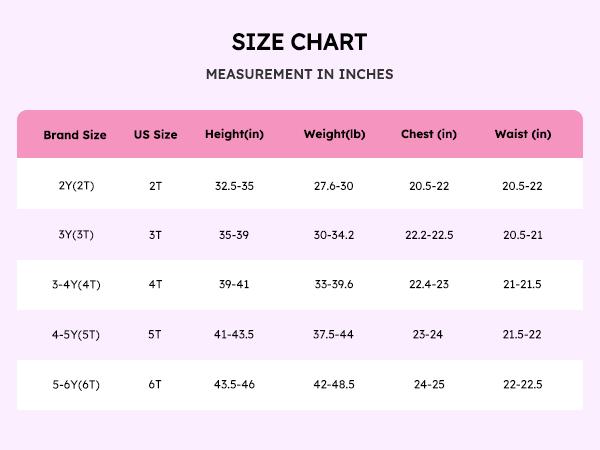Select the 22.4-23 chest value

coord(428,285)
